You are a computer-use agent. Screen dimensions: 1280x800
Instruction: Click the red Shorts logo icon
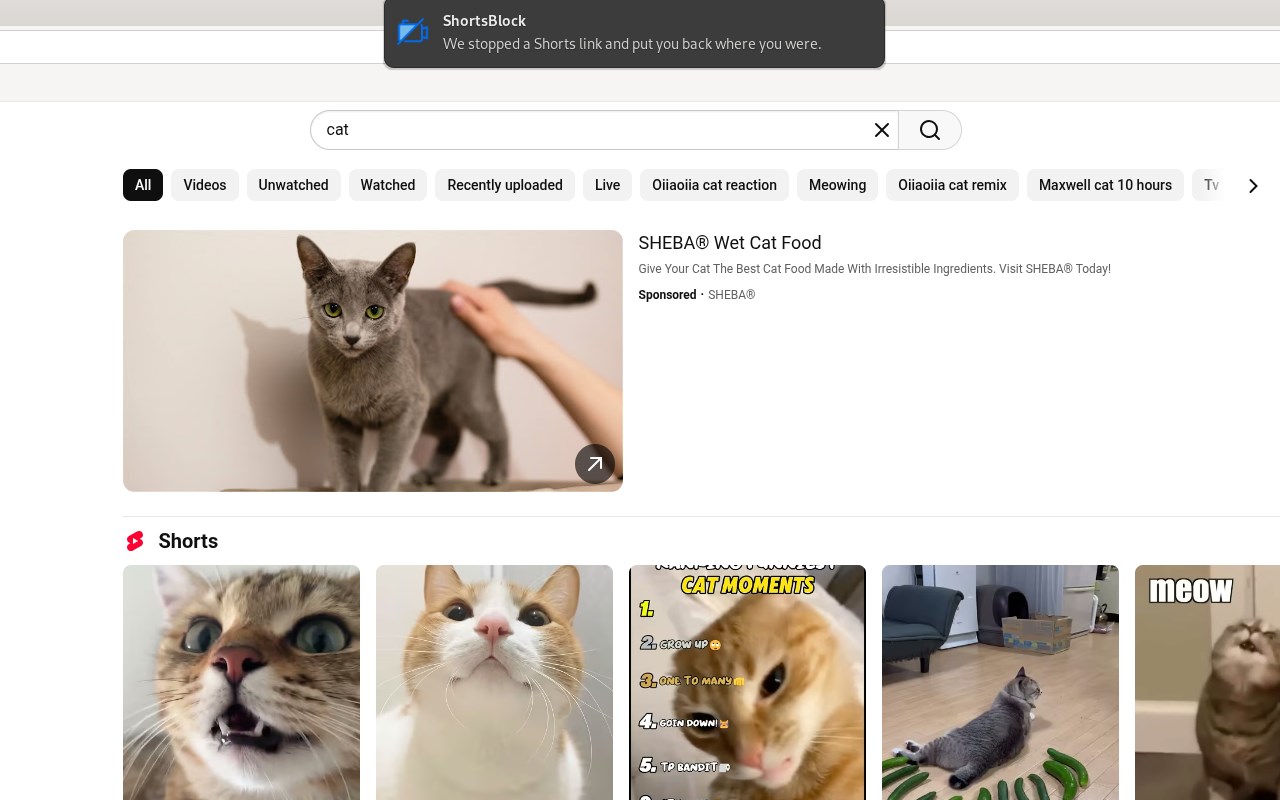point(135,541)
